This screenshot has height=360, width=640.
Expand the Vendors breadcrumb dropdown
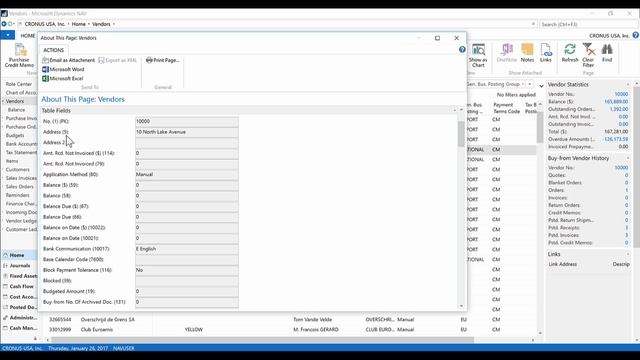[x=114, y=24]
